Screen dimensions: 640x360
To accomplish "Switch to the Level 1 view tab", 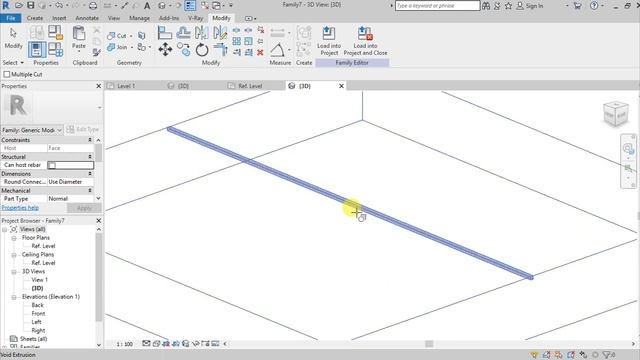I will [x=126, y=86].
